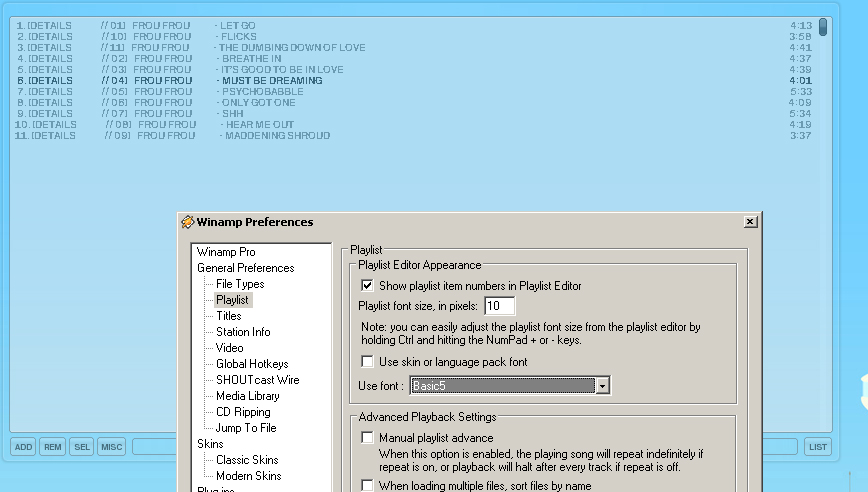Screen dimensions: 868x492
Task: Select track 1 Let Go in playlist
Action: 414,25
